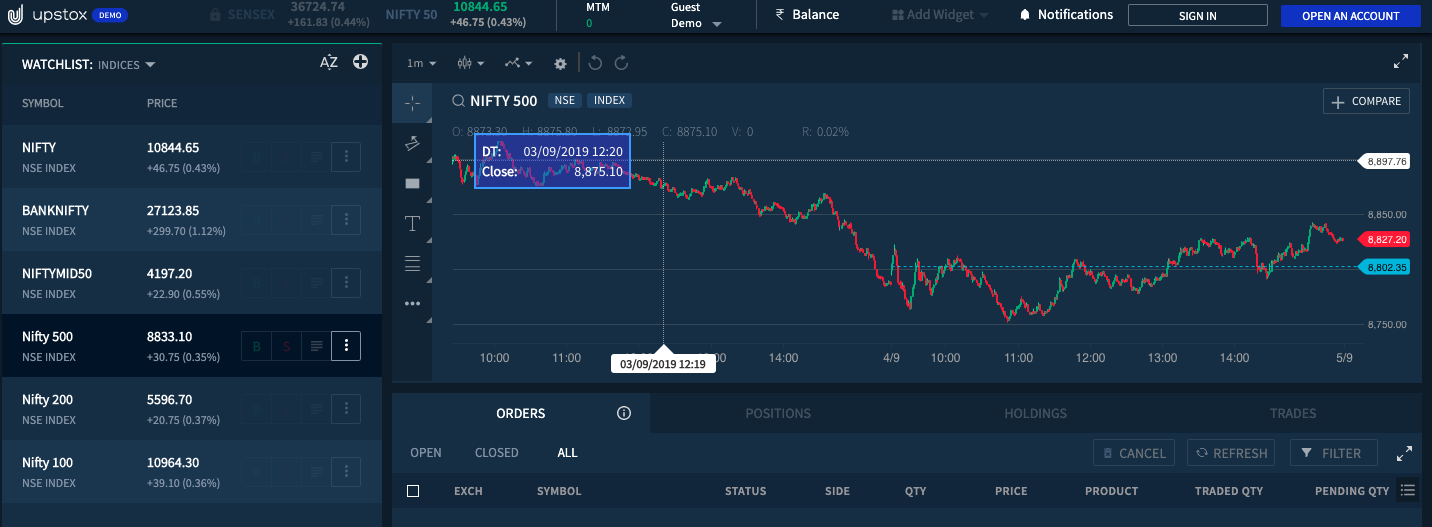Open the Add Widget dropdown
Screen dimensions: 1432x527
point(940,15)
